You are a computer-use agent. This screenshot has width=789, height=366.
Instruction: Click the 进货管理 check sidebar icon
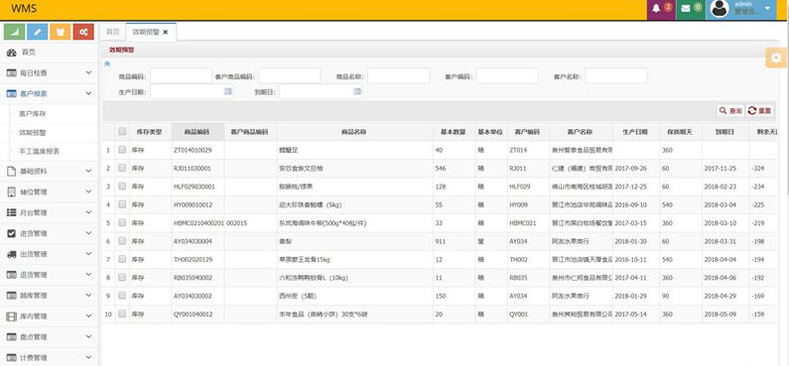[x=11, y=234]
